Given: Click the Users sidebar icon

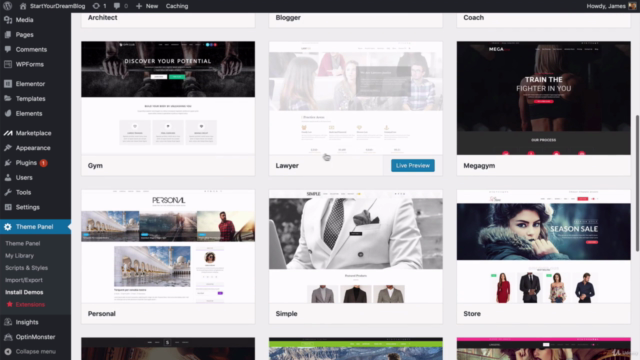Looking at the screenshot, I should tap(8, 178).
